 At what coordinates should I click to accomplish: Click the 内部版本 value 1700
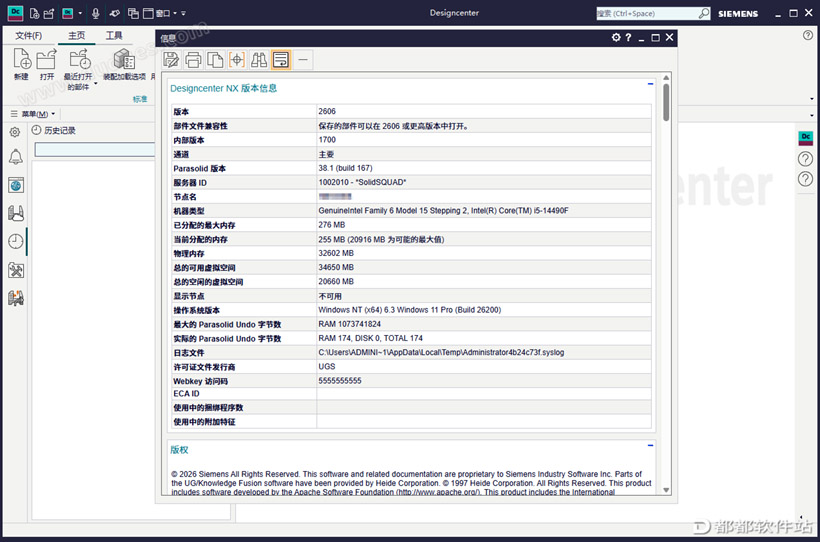tap(327, 140)
